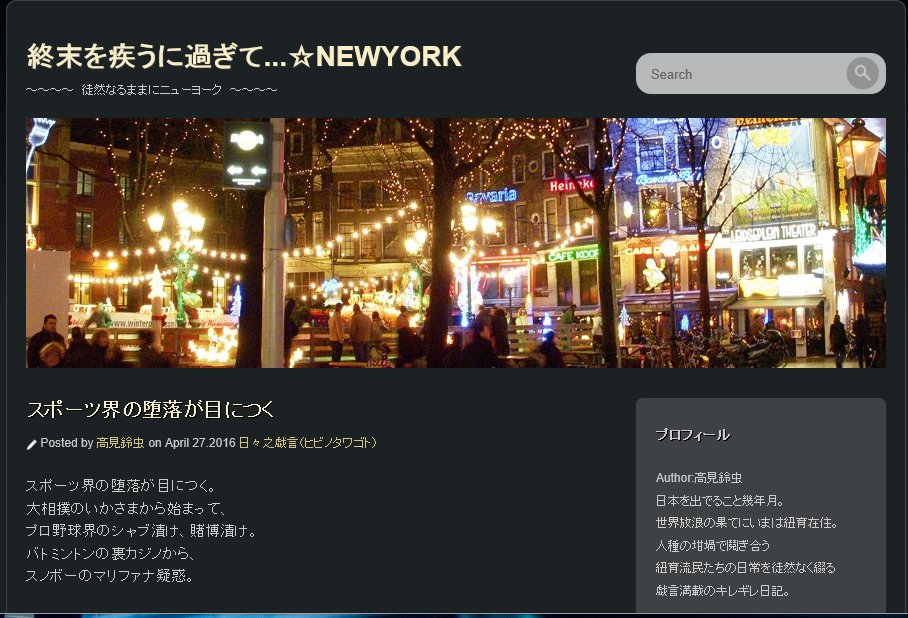Click body line スノボーのマリファナ疑惑。
This screenshot has width=908, height=618.
(x=109, y=576)
